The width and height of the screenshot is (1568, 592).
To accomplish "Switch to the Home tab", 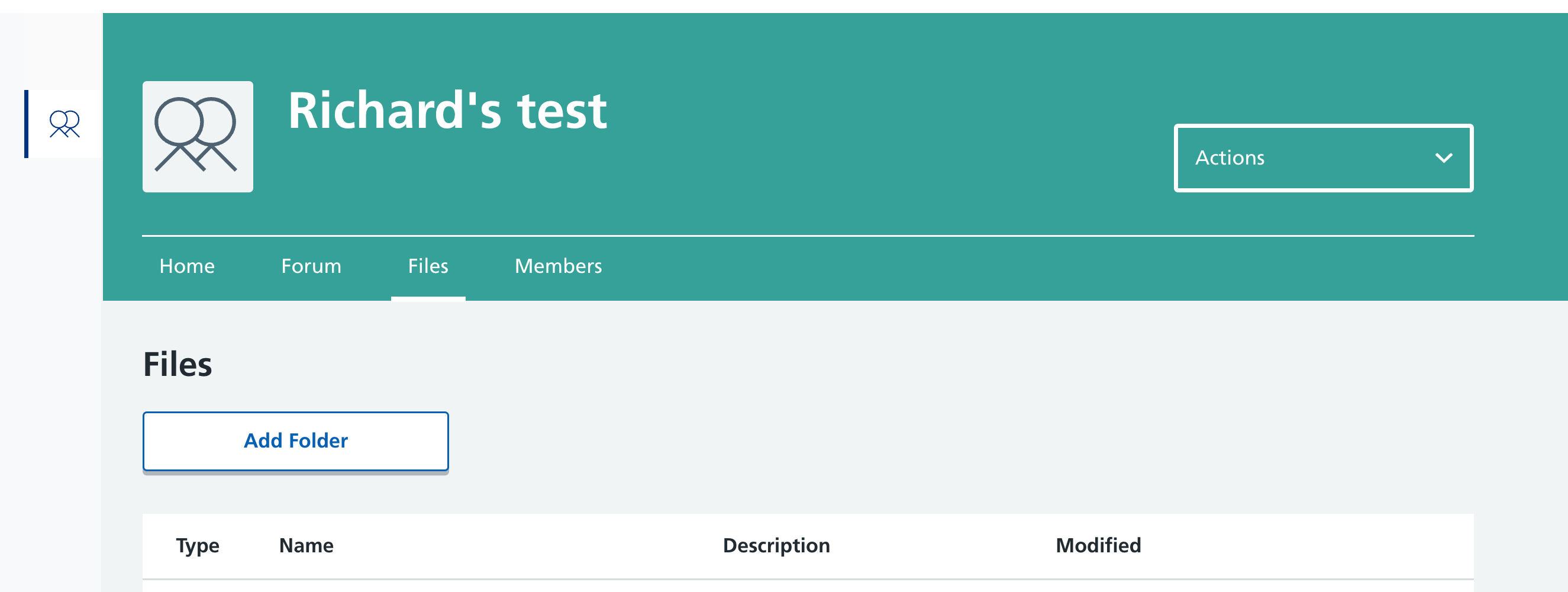I will pos(187,266).
